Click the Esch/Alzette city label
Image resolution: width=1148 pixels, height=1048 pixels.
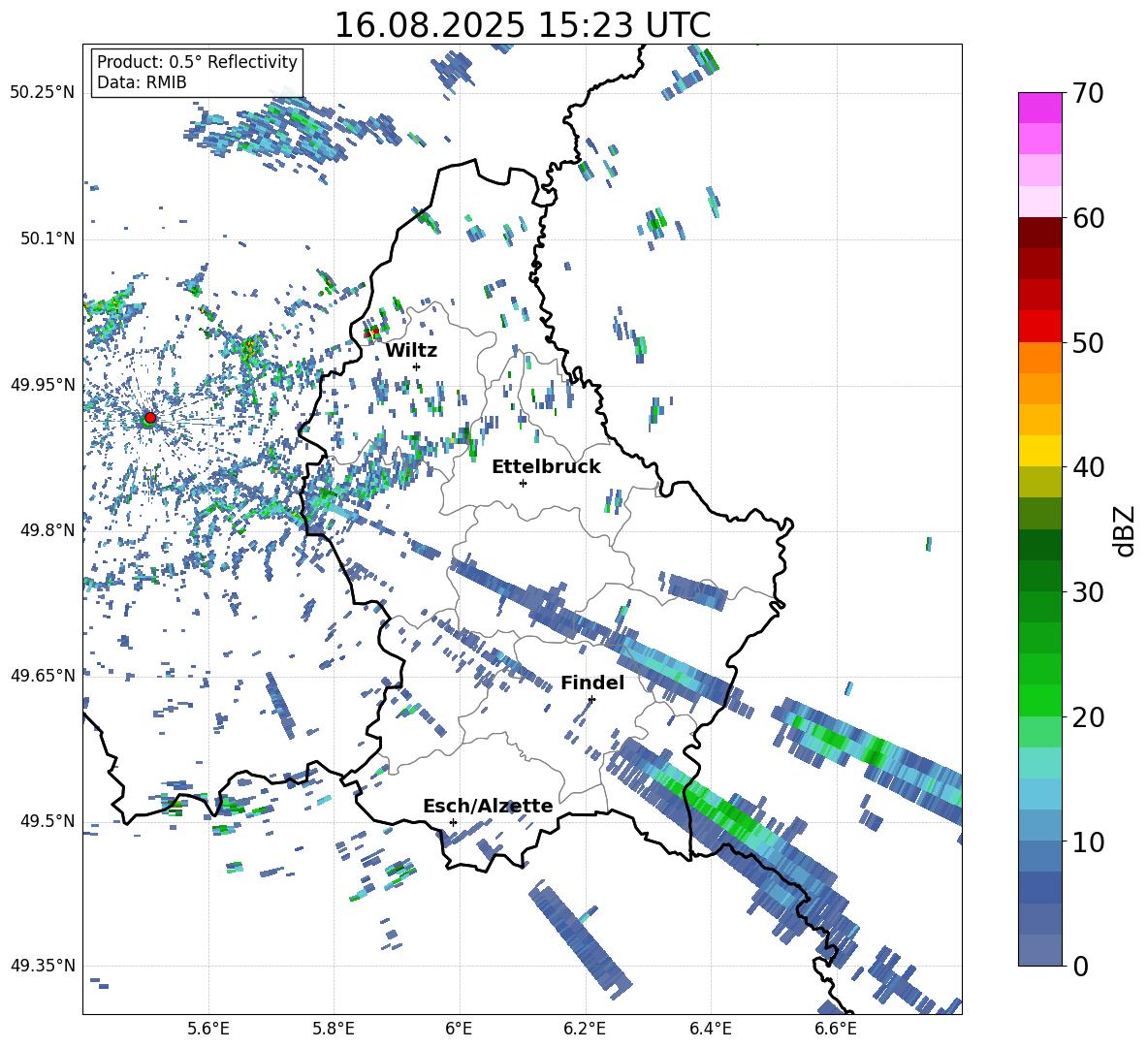(x=488, y=806)
